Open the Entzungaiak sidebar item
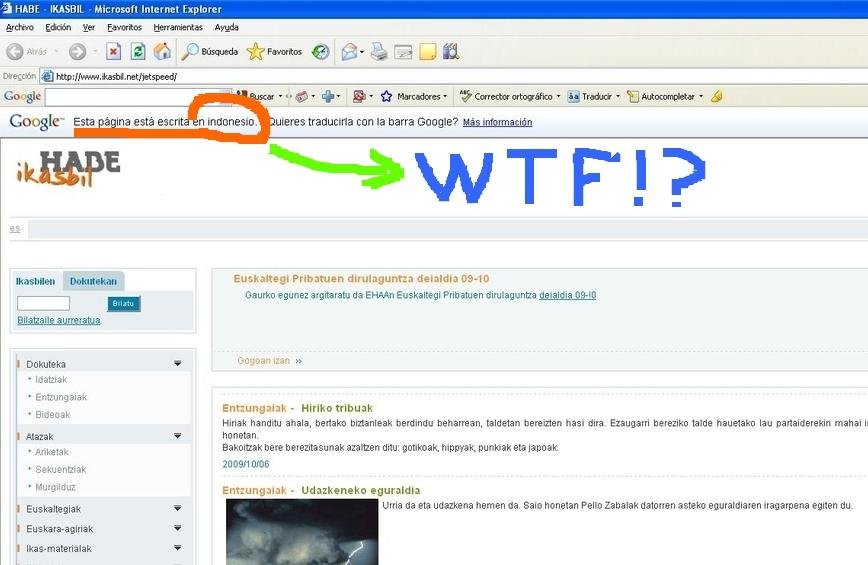Viewport: 868px width, 565px height. click(61, 397)
